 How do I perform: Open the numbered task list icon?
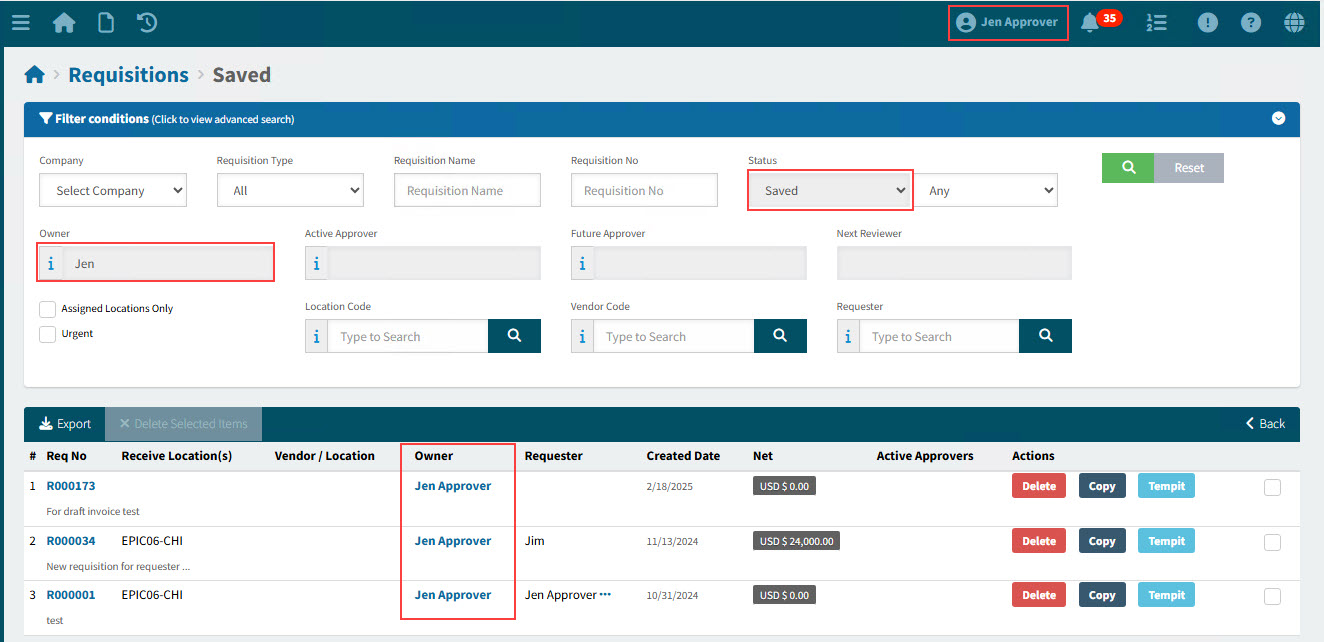tap(1156, 22)
